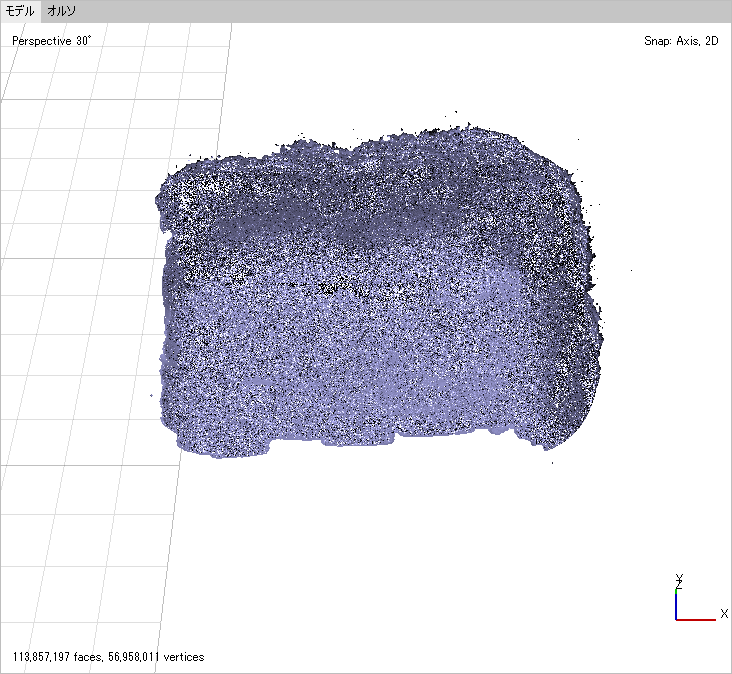732x674 pixels.
Task: Switch to the モデル tab
Action: click(20, 11)
